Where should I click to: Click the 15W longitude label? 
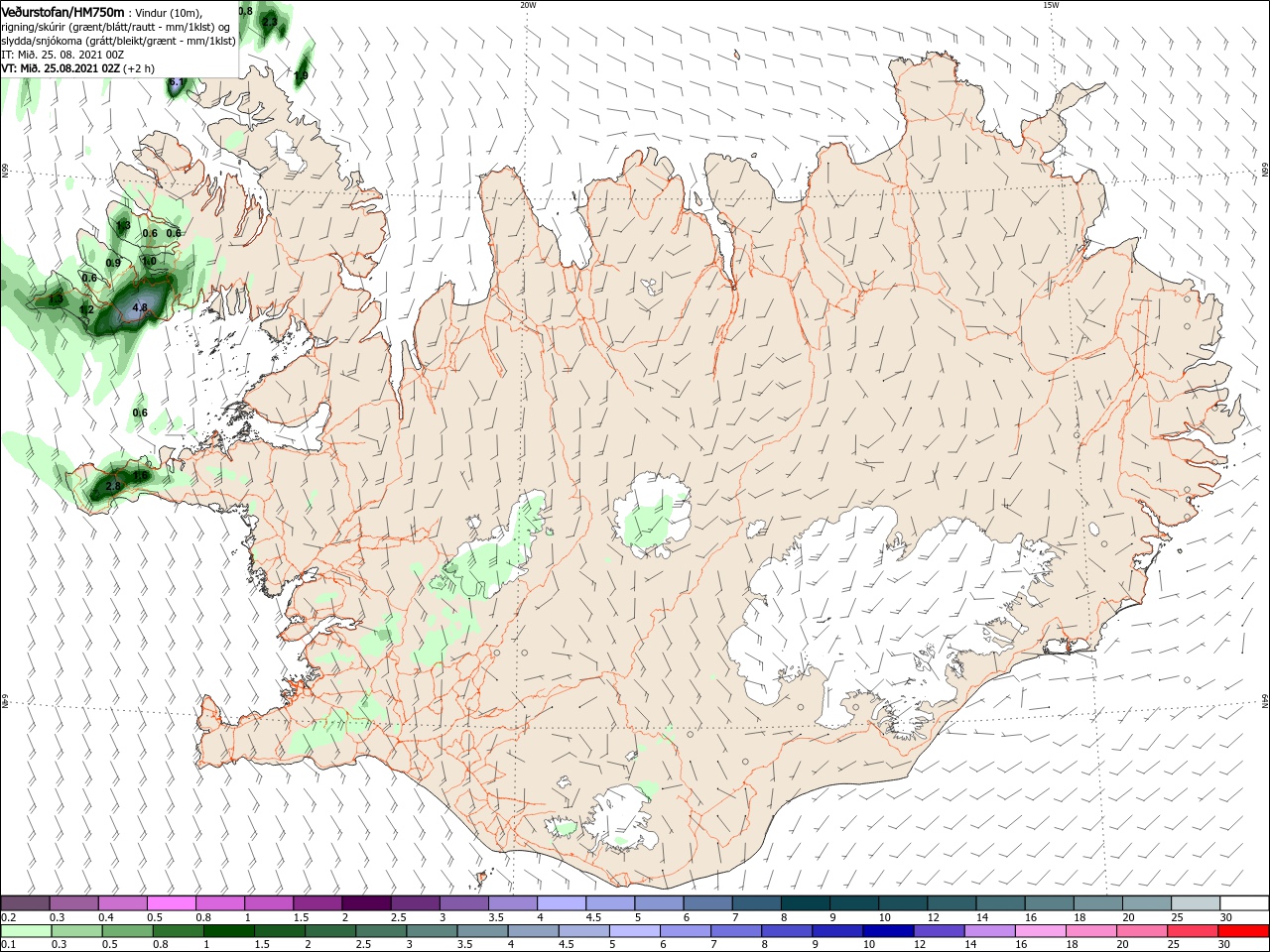click(x=1051, y=5)
